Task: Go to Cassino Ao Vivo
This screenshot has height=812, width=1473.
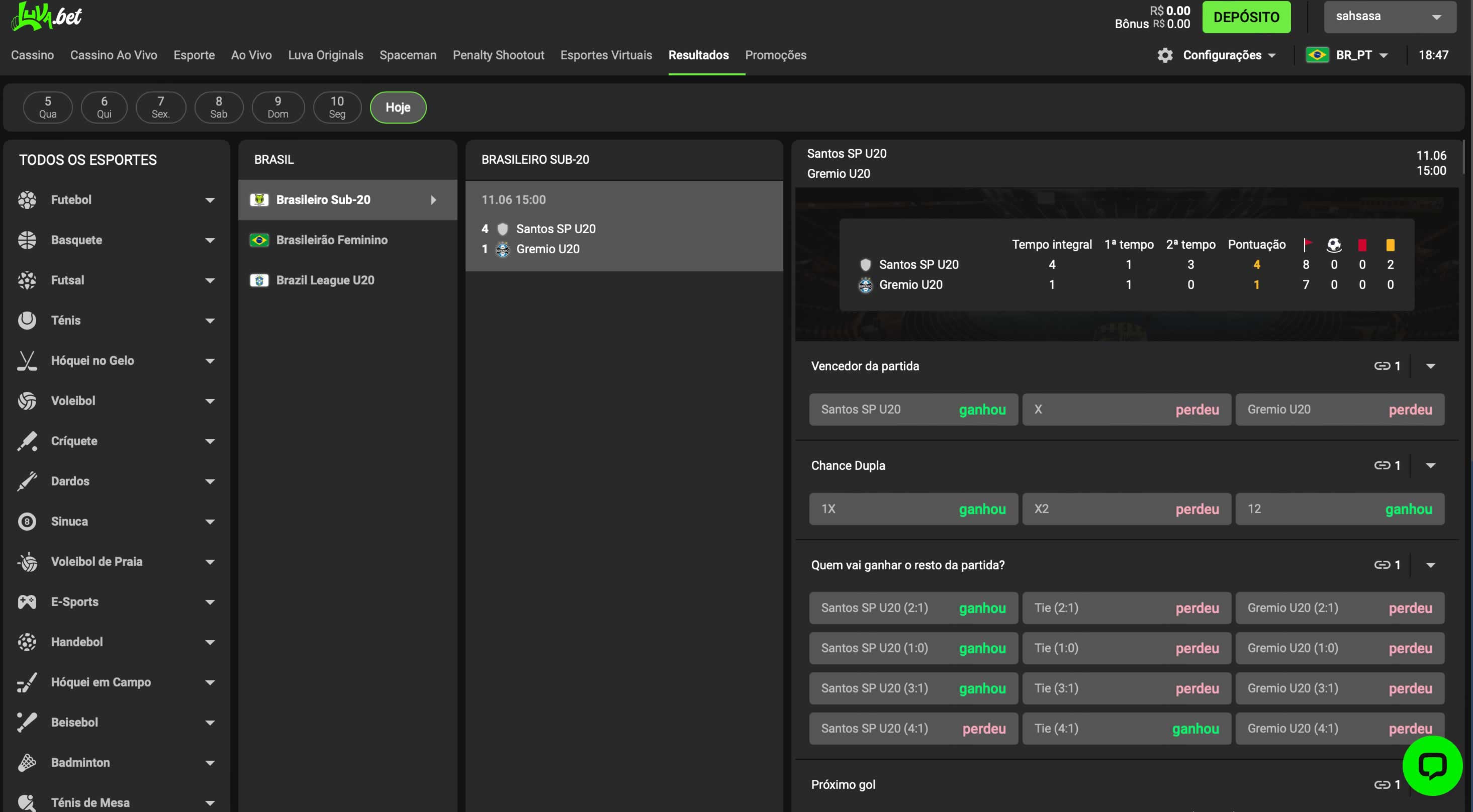Action: [x=114, y=55]
